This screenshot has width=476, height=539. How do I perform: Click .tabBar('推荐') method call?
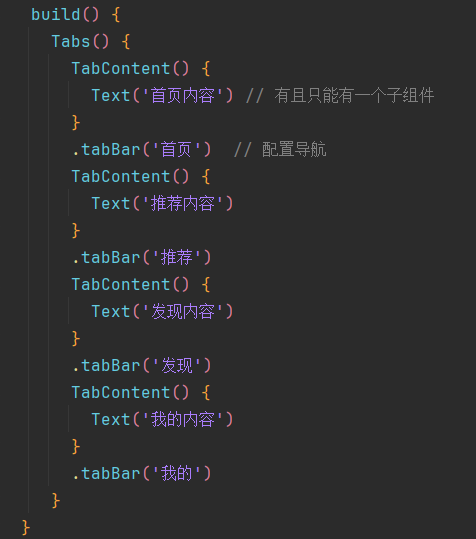142,257
